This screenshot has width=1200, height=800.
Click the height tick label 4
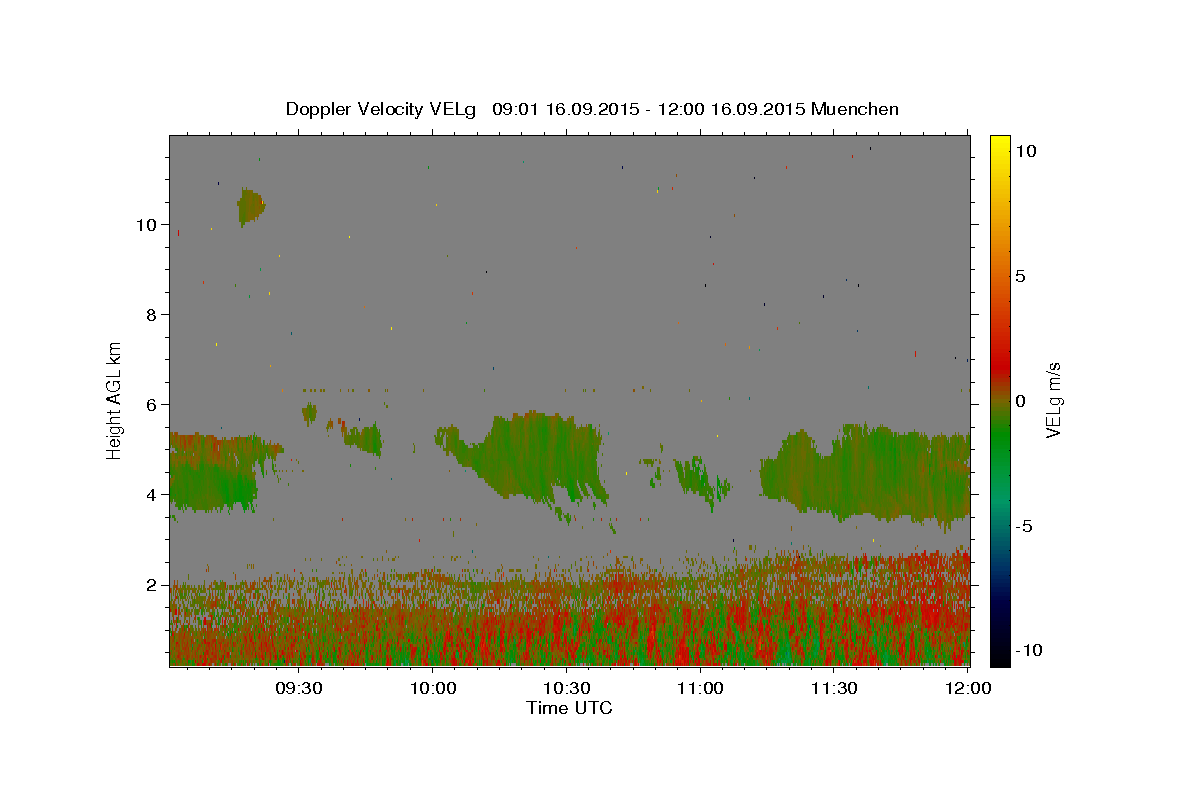(x=149, y=495)
